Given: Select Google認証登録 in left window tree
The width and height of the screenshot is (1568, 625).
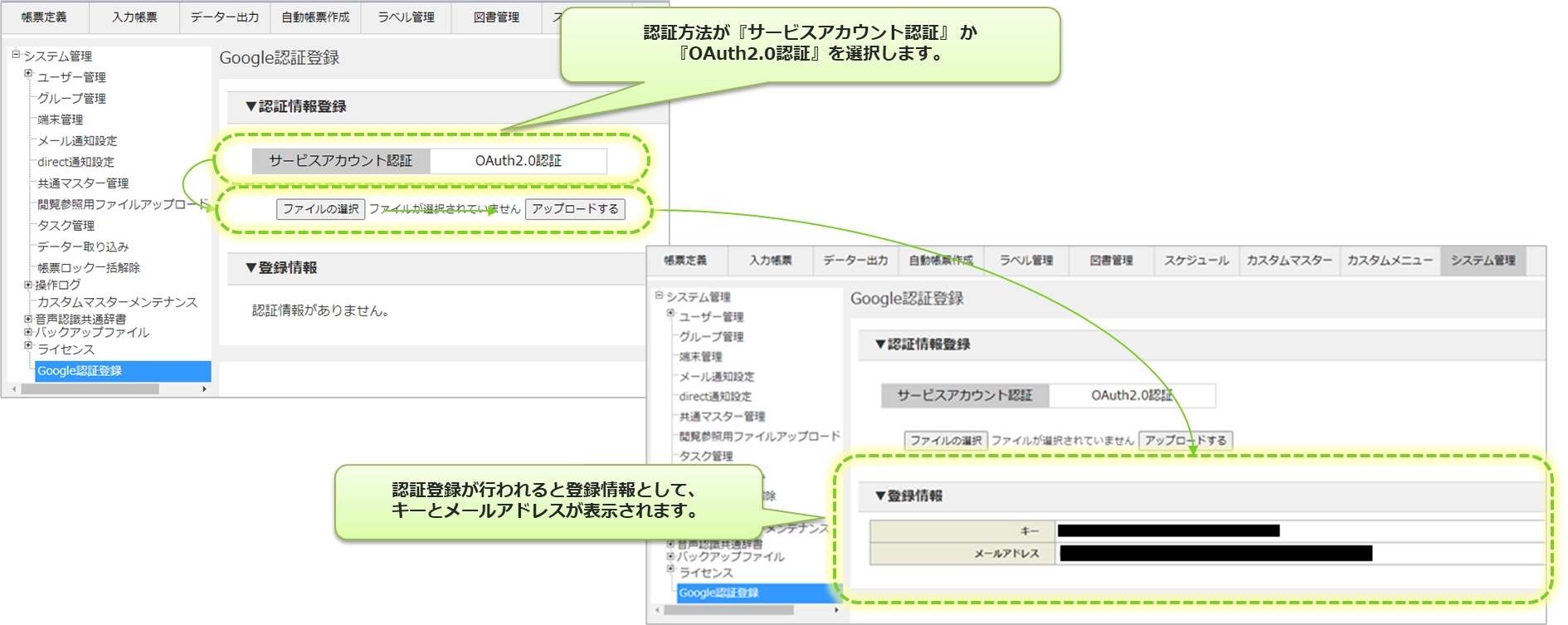Looking at the screenshot, I should pos(123,371).
